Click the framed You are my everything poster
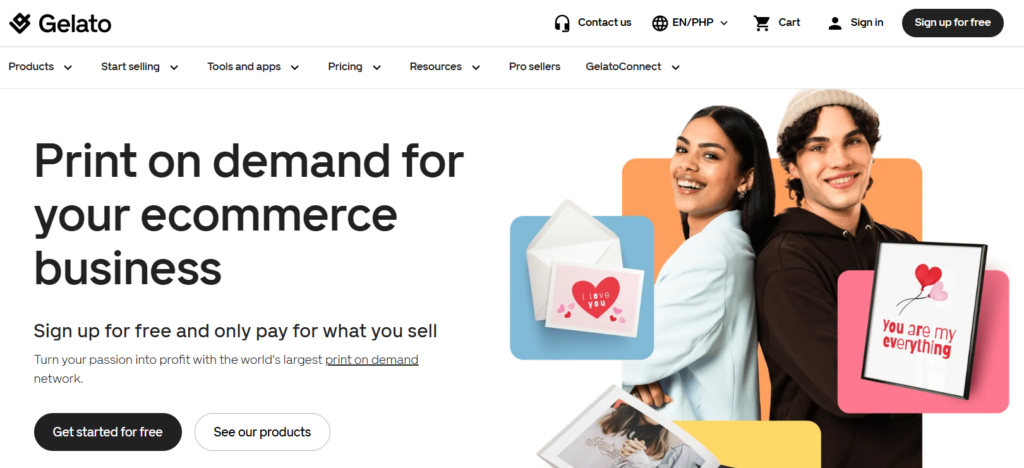The height and width of the screenshot is (468, 1024). pyautogui.click(x=925, y=319)
